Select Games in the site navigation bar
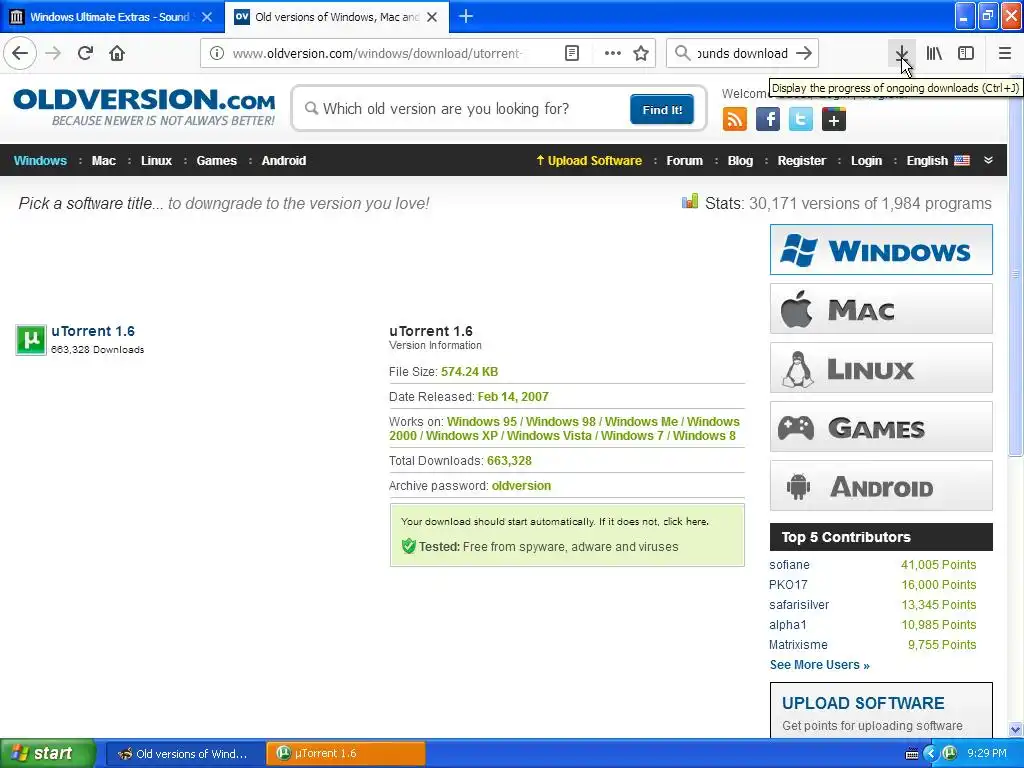The width and height of the screenshot is (1024, 768). point(216,161)
